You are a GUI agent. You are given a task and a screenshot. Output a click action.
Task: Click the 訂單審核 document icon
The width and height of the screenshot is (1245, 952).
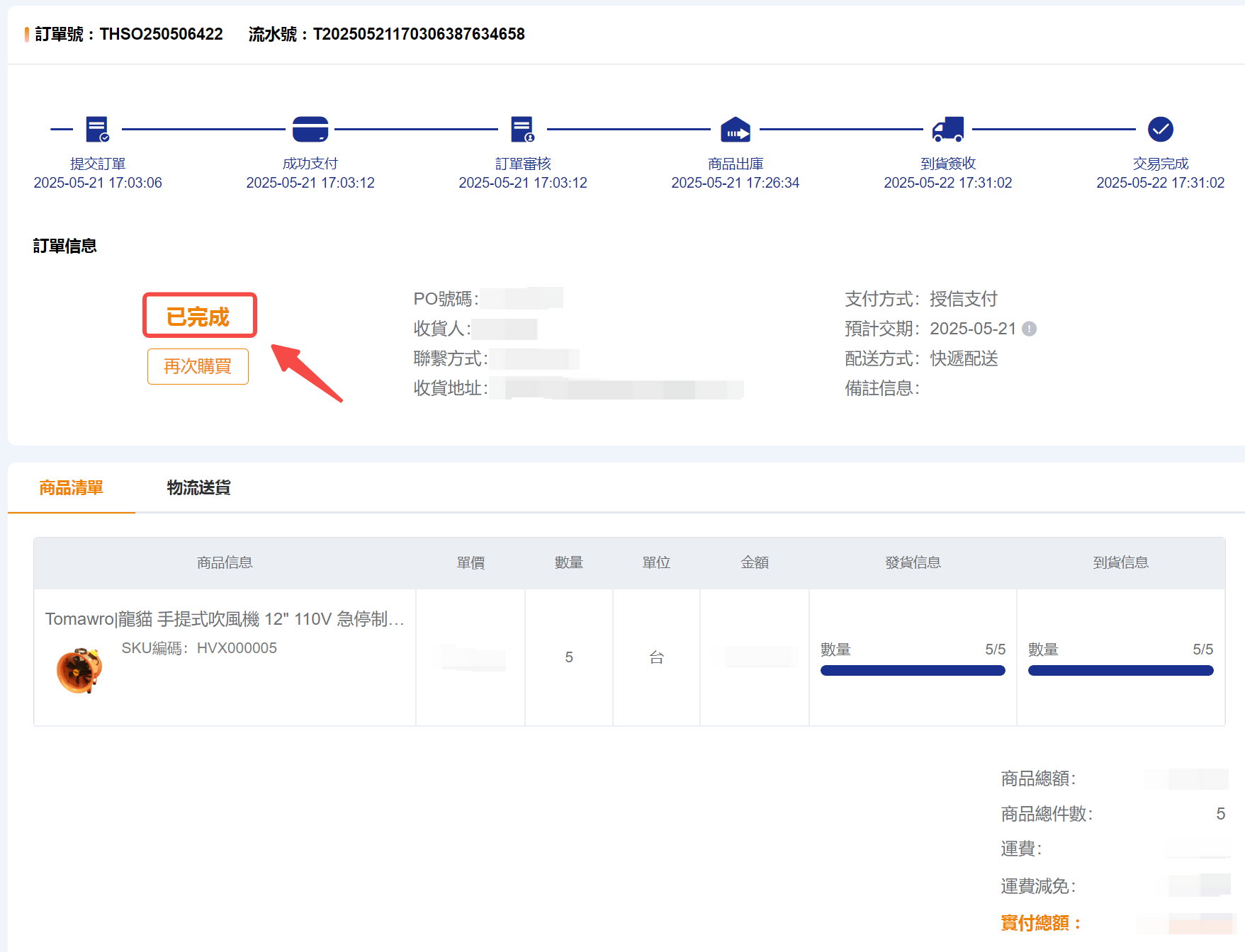click(x=522, y=130)
